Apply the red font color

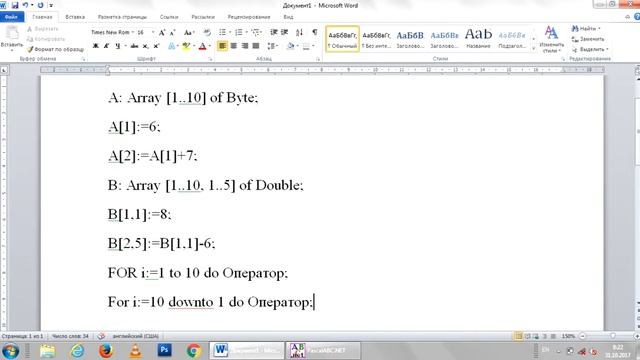[x=202, y=46]
